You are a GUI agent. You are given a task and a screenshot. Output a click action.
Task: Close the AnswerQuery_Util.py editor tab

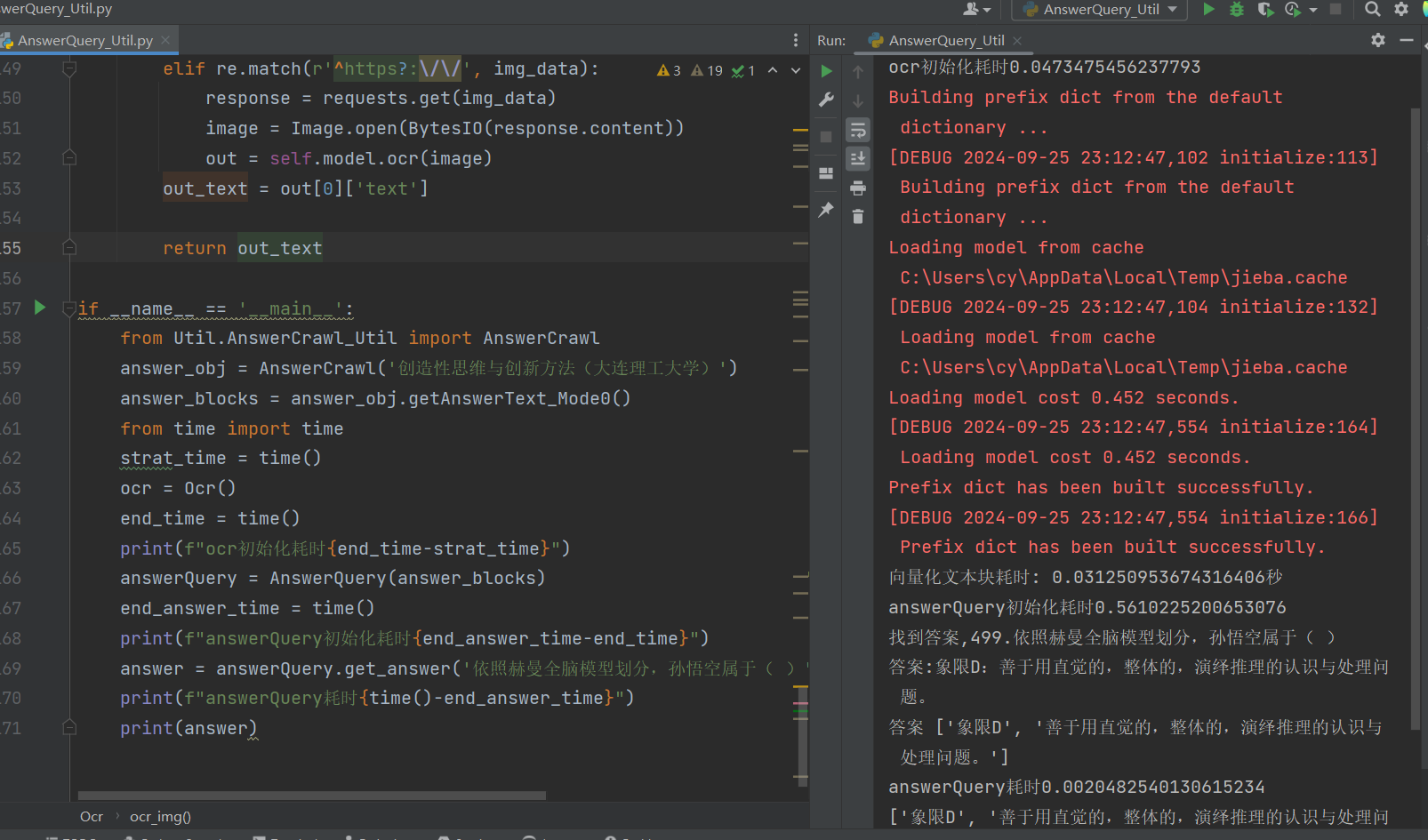click(165, 40)
